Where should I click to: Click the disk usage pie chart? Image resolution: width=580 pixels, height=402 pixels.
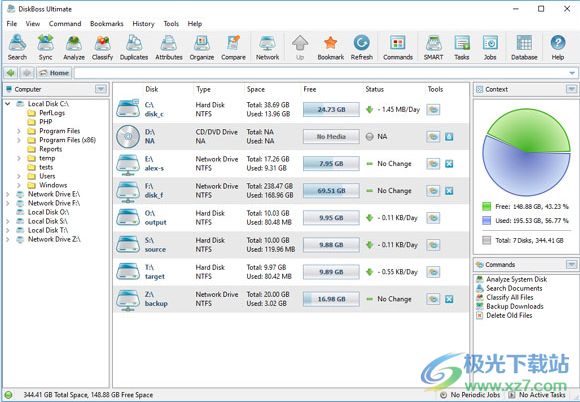click(x=526, y=152)
